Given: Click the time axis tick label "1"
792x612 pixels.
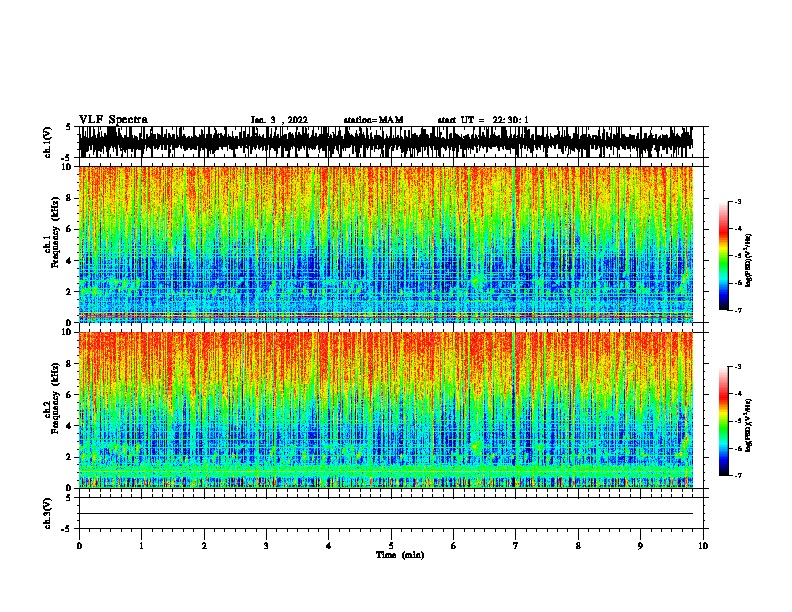Looking at the screenshot, I should tap(141, 546).
